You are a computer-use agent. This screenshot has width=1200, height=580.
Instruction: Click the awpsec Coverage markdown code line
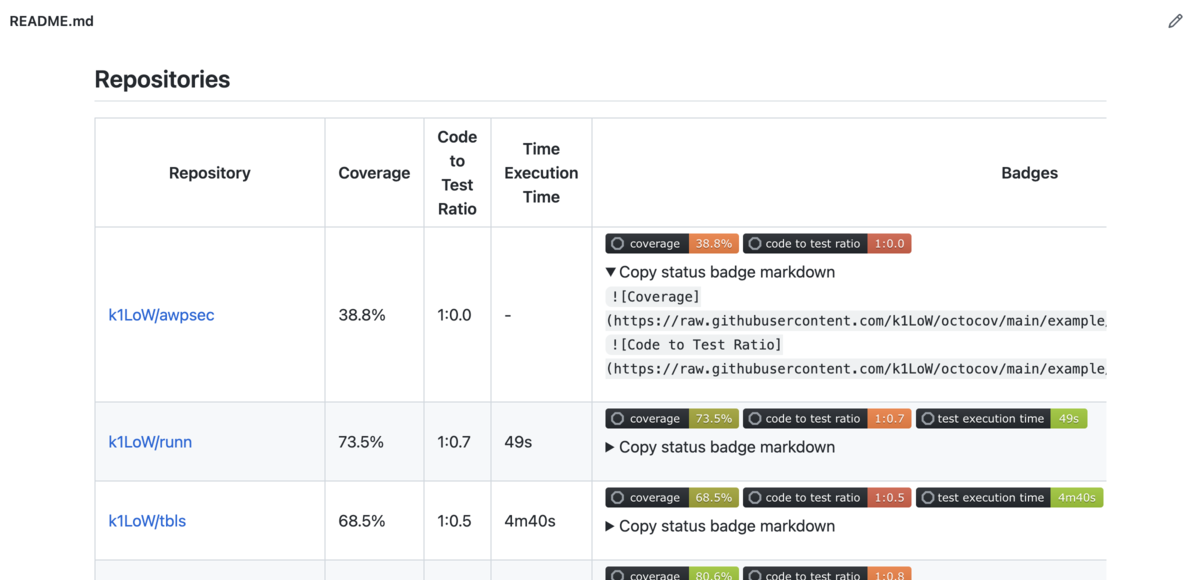653,297
